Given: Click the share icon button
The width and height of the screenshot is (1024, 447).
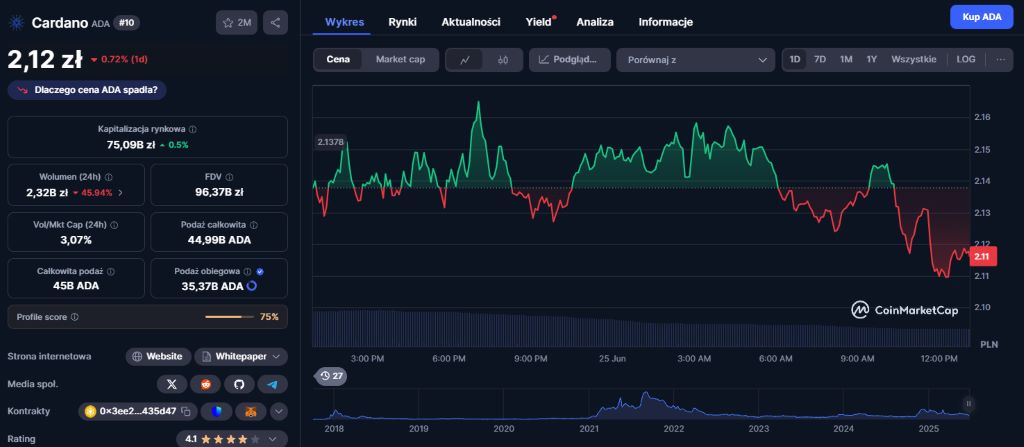Looking at the screenshot, I should [x=275, y=23].
